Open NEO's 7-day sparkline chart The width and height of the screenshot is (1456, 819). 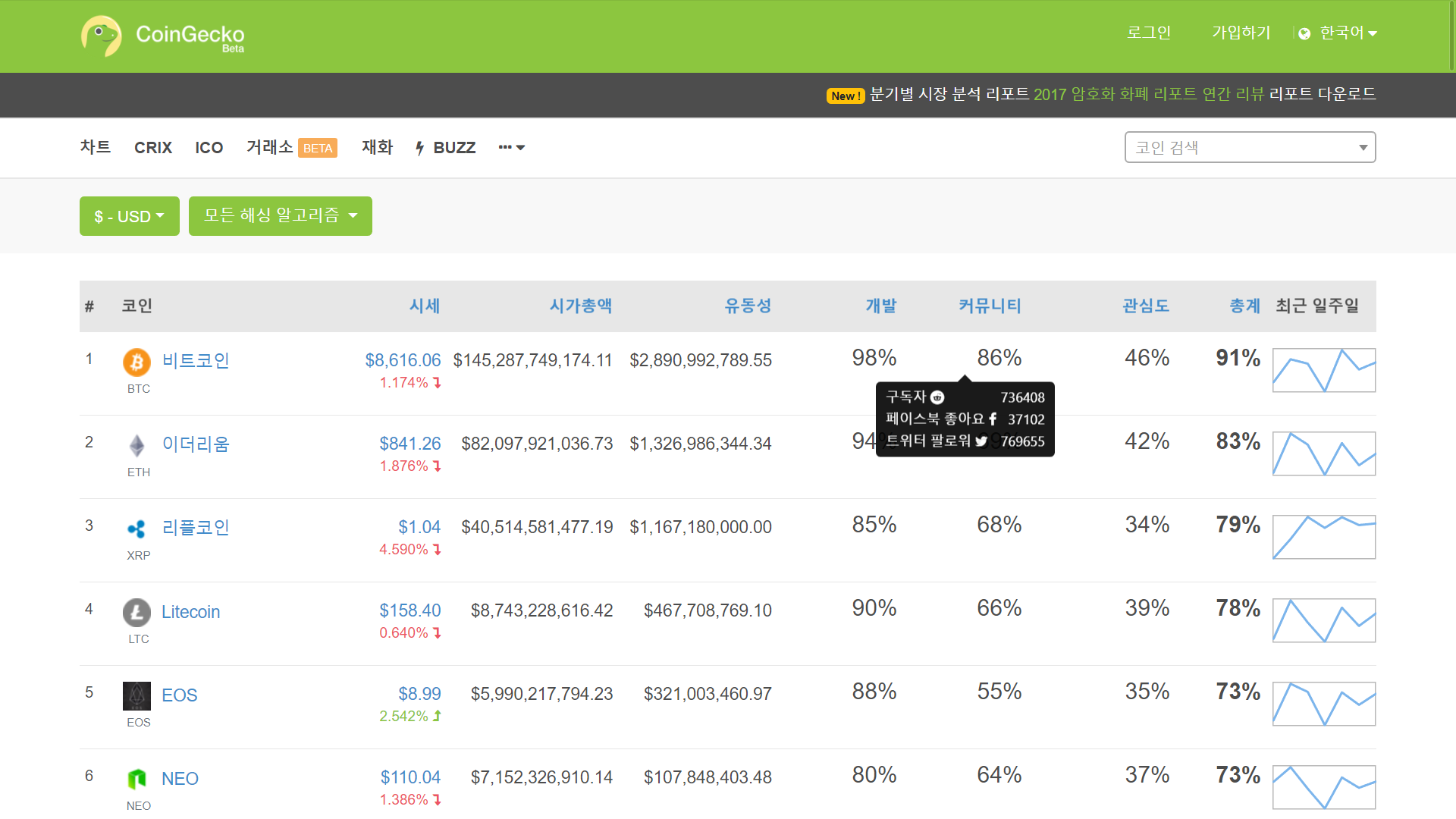coord(1324,787)
